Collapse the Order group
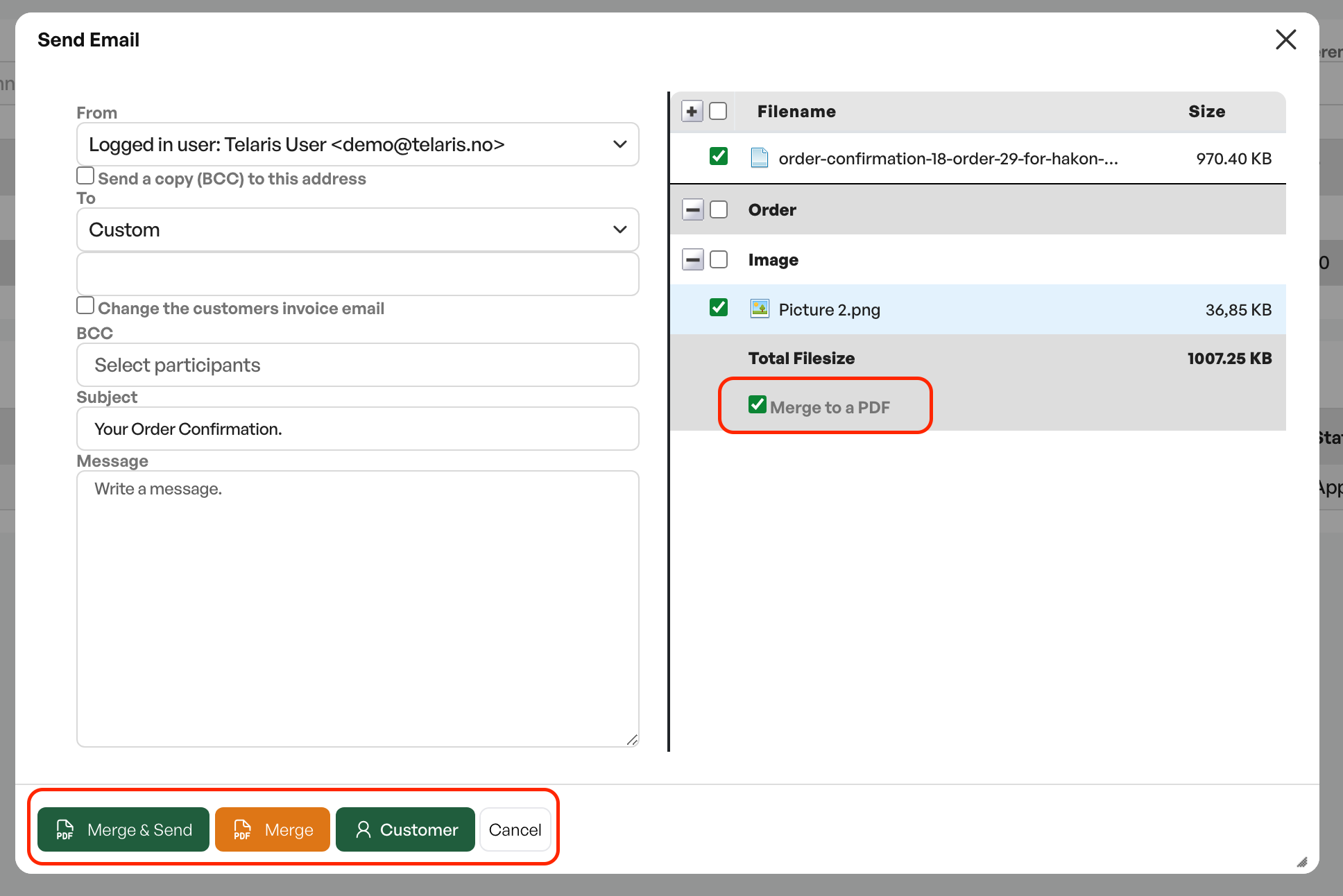 click(692, 209)
